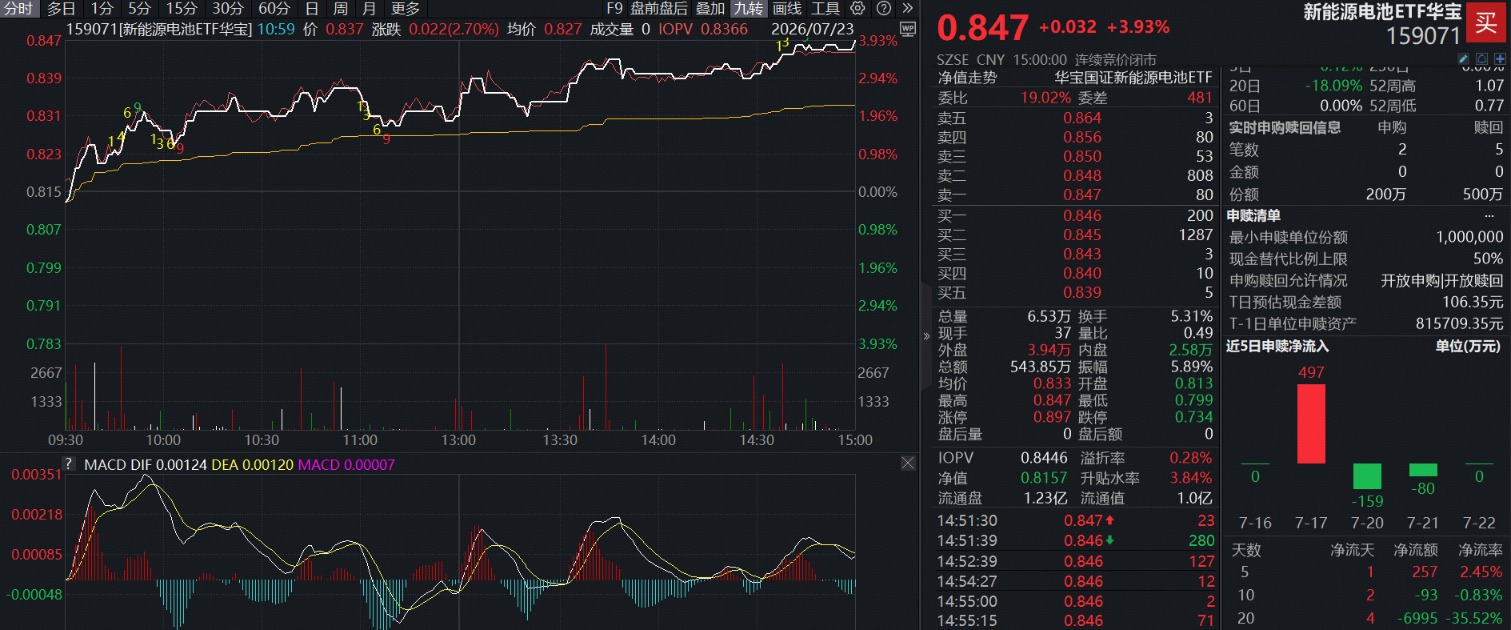Screen dimensions: 1511x630
Task: Open the 工具 tools menu
Action: (x=825, y=8)
